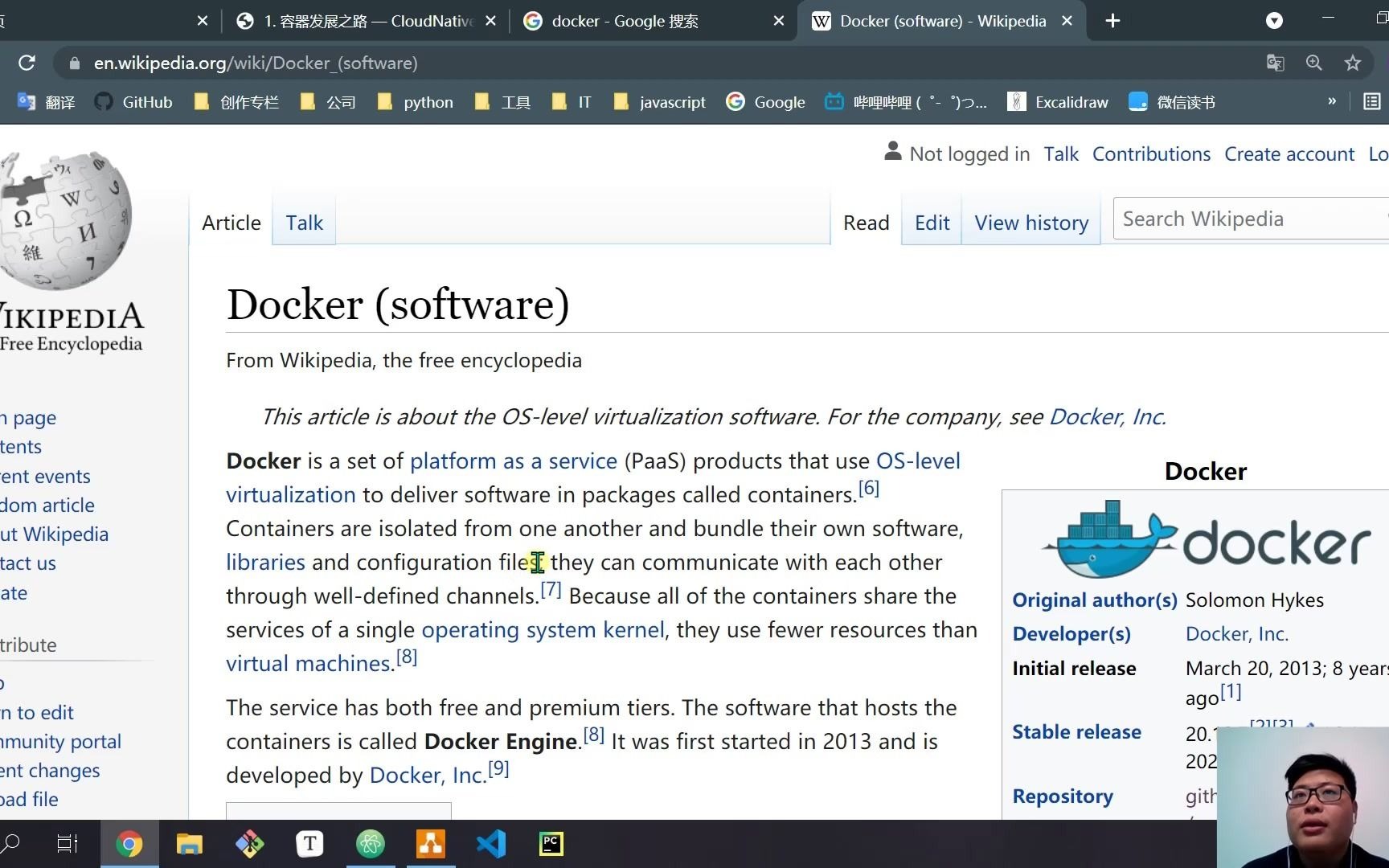
Task: Open the View history tab
Action: [1031, 223]
